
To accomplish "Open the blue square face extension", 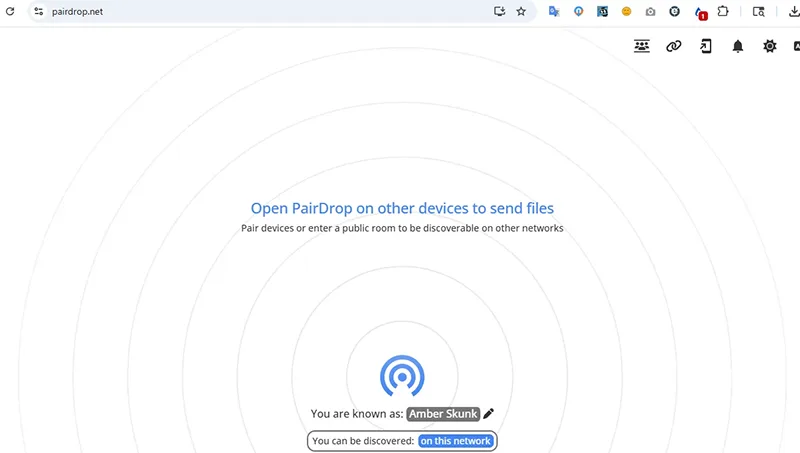I will [x=602, y=11].
